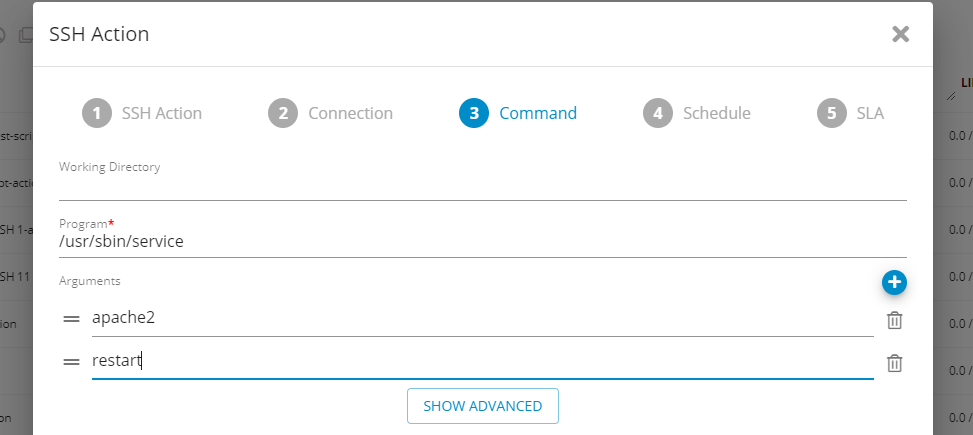The width and height of the screenshot is (973, 435).
Task: Delete the restart argument
Action: point(895,363)
